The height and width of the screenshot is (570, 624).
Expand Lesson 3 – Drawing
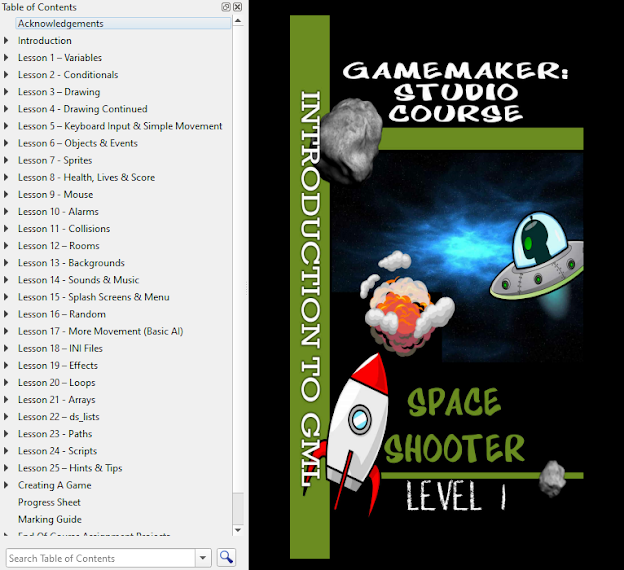(6, 92)
